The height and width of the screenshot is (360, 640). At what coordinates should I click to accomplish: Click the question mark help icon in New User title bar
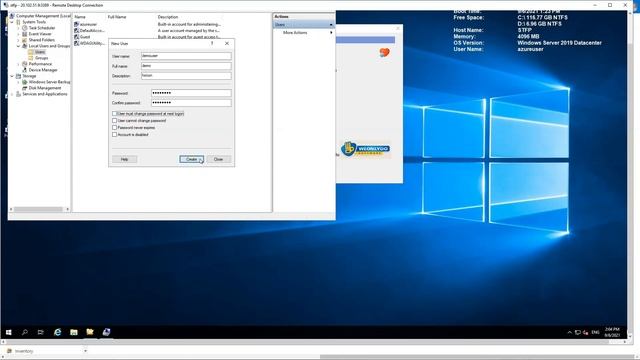coord(212,43)
